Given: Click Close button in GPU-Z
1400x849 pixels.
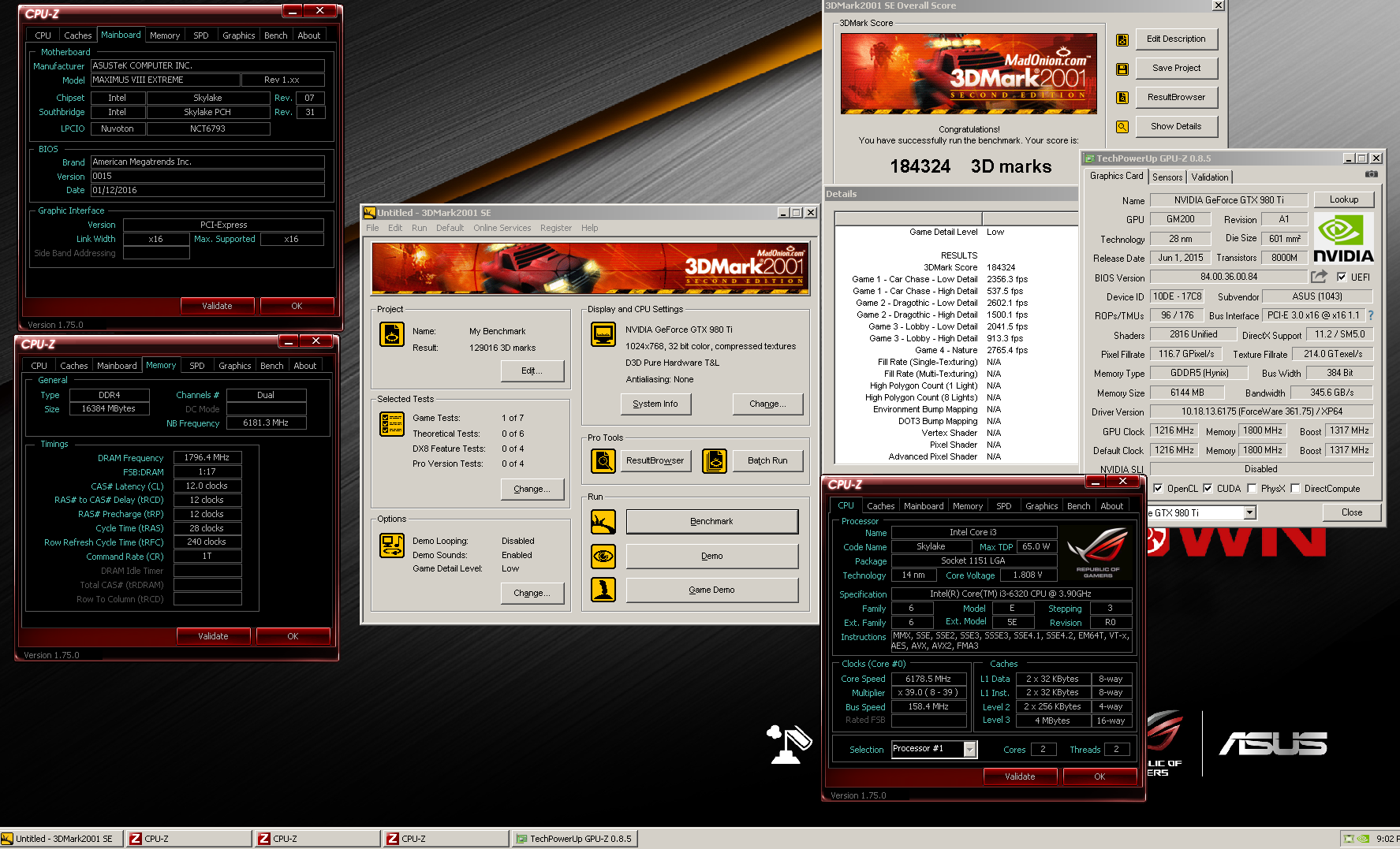Looking at the screenshot, I should pos(1352,512).
